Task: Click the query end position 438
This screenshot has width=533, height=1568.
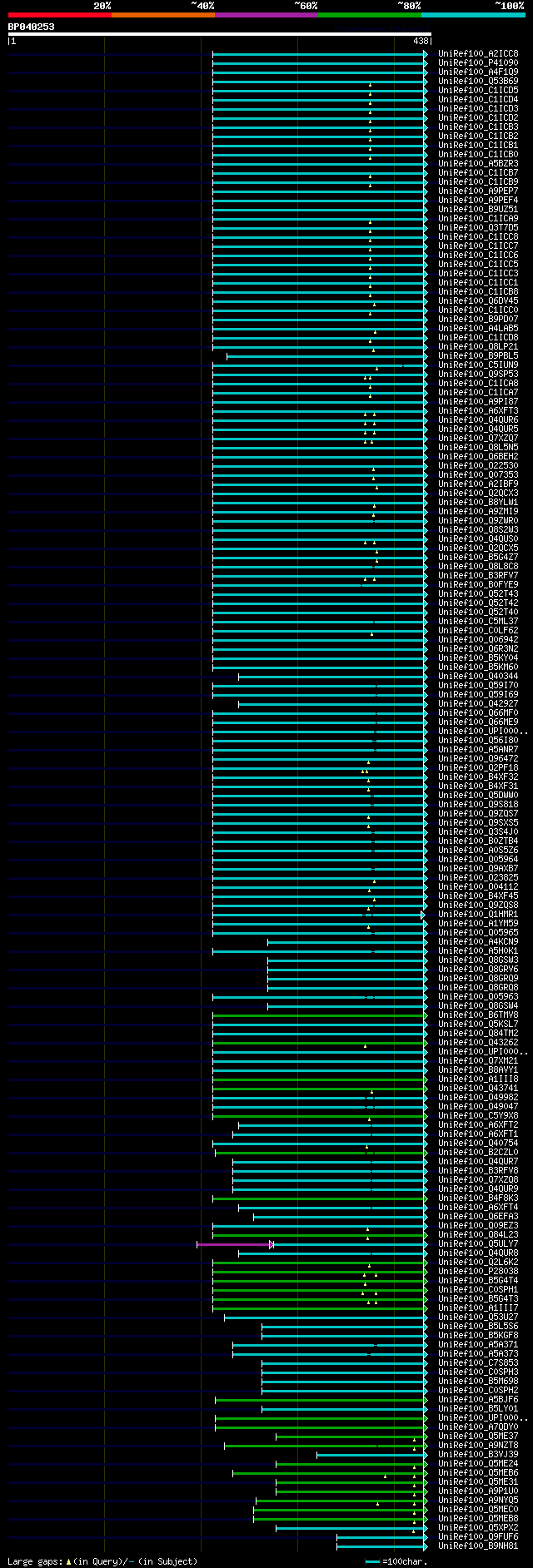Action: [421, 41]
